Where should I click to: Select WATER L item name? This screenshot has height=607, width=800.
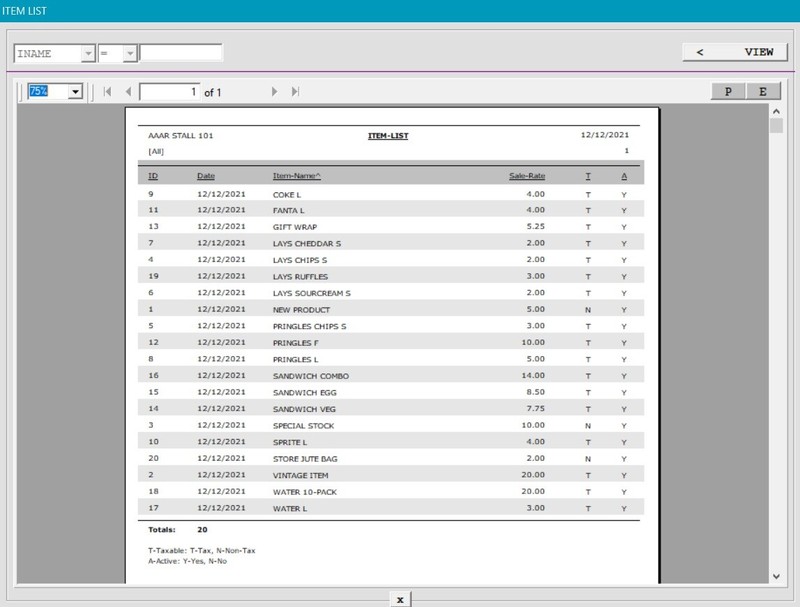[x=290, y=509]
